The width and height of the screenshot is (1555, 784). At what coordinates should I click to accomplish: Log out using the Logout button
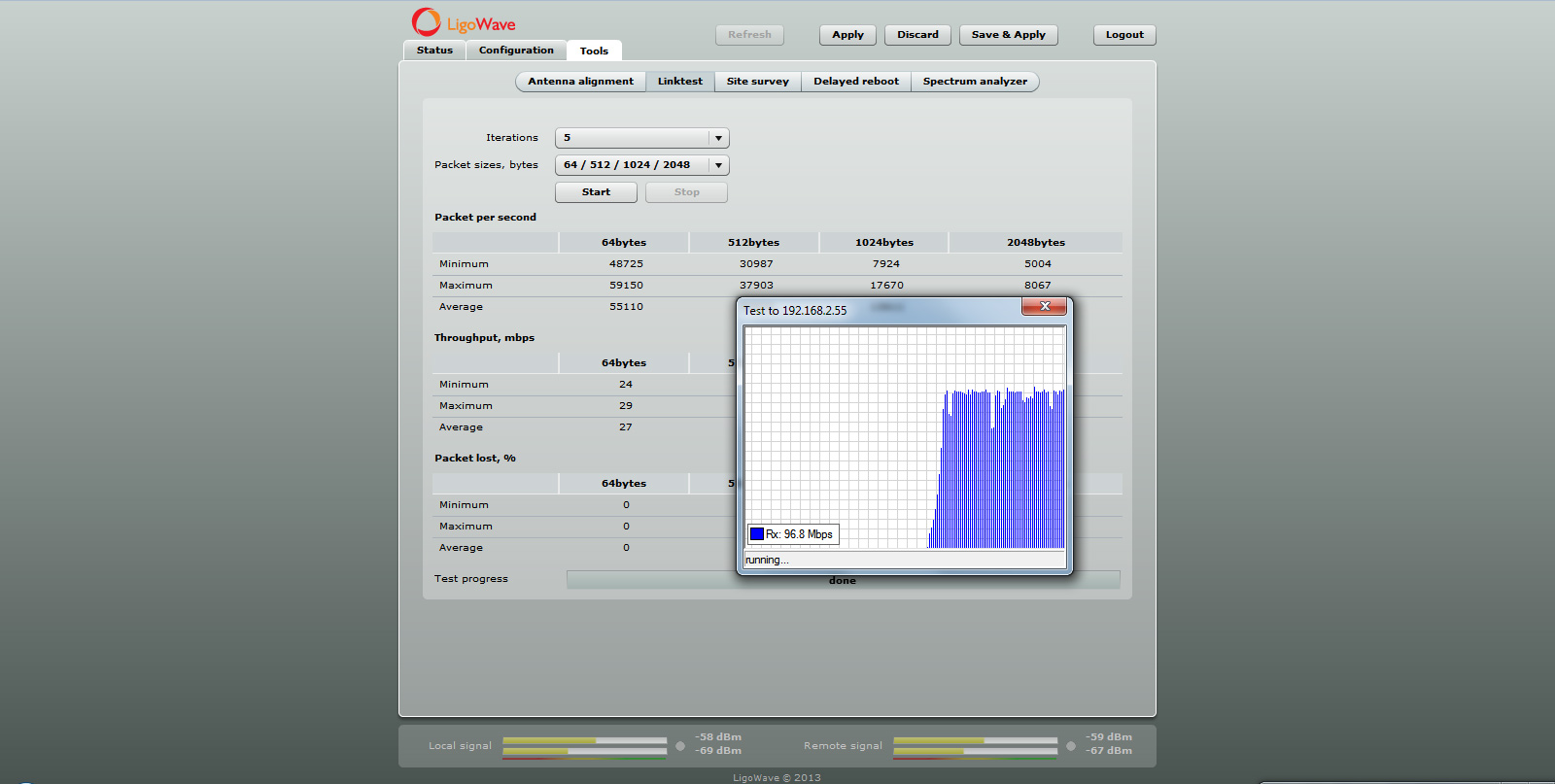click(x=1124, y=35)
